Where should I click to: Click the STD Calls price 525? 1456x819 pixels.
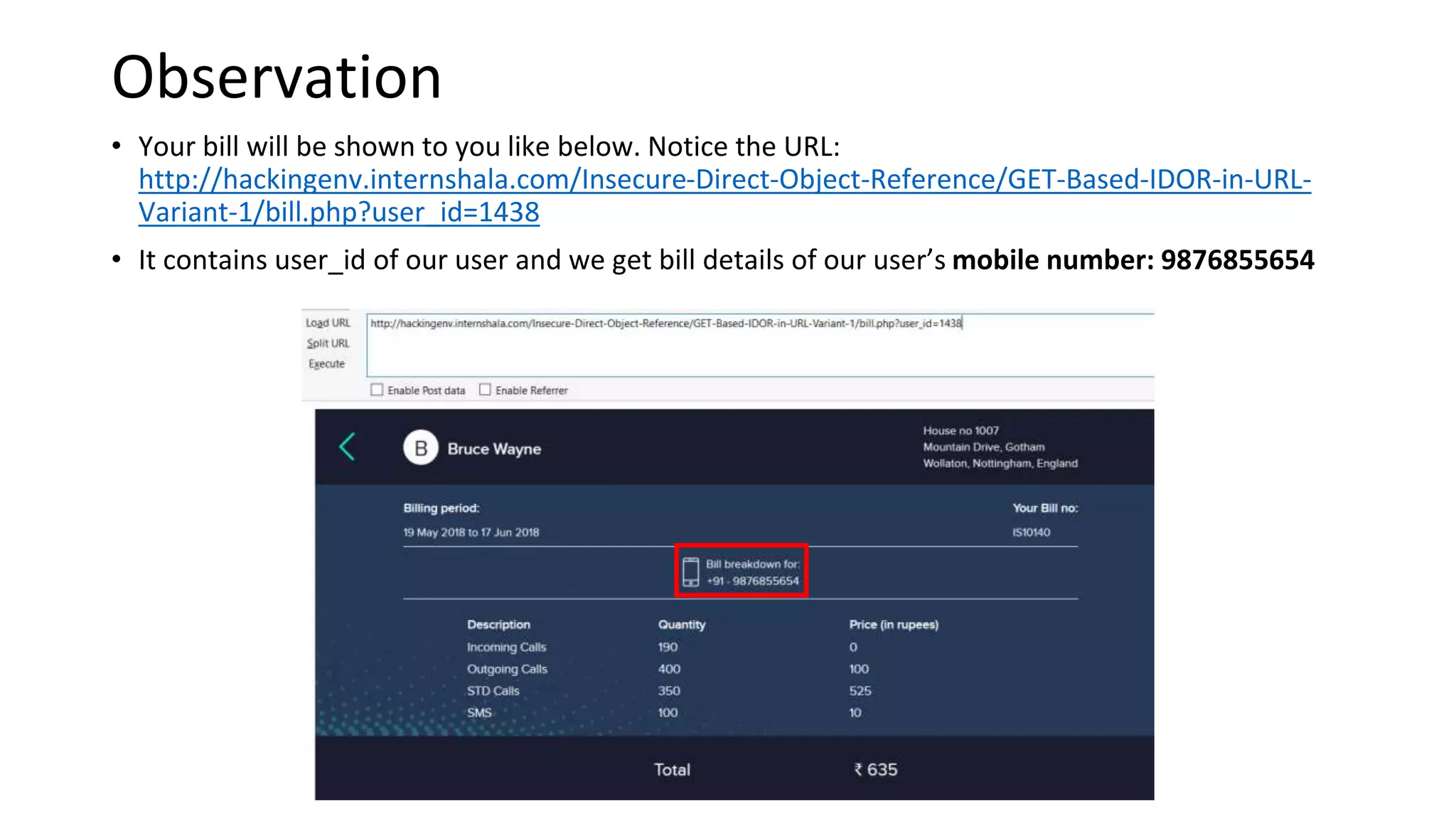860,691
